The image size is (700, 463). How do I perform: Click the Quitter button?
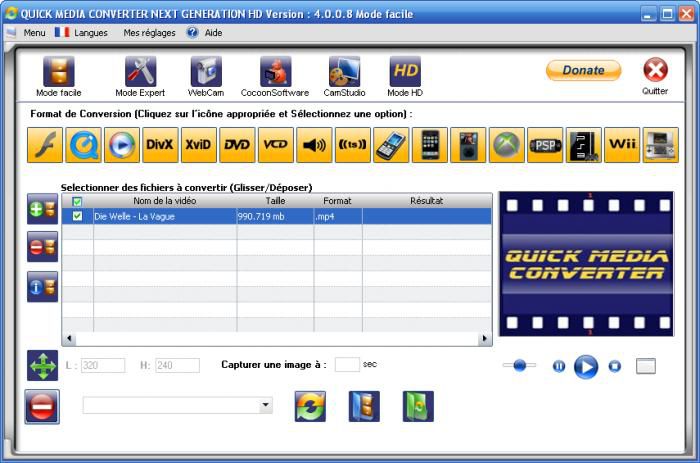[655, 76]
